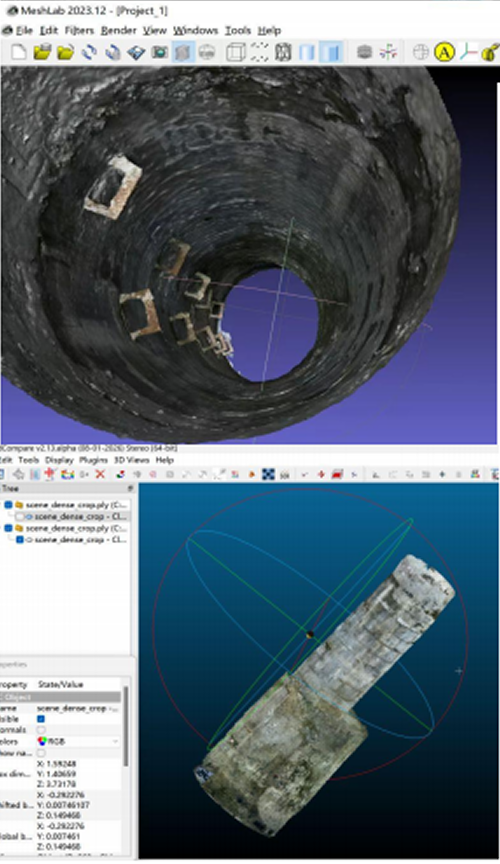500x864 pixels.
Task: Click the shifted box value Y: 0.00746107
Action: [63, 805]
